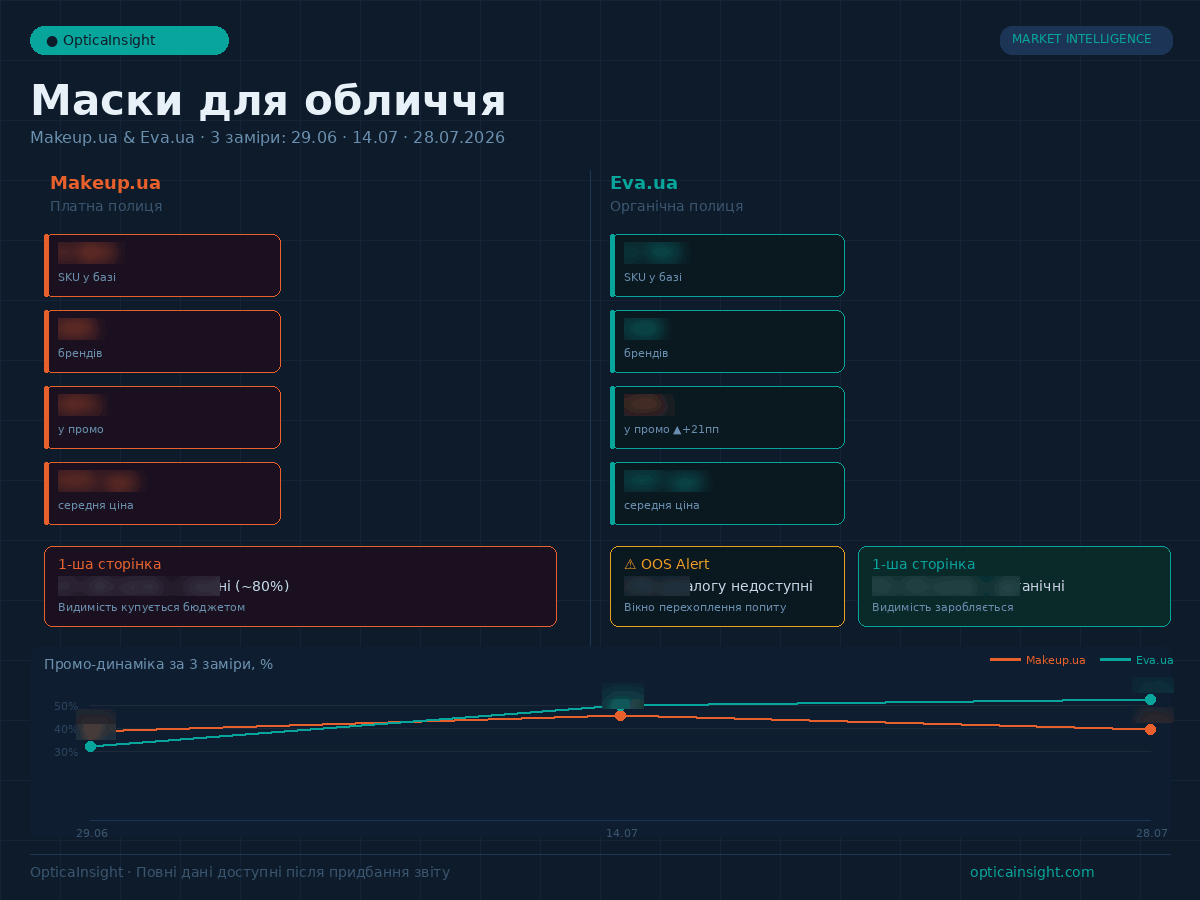Image resolution: width=1200 pixels, height=900 pixels.
Task: Click 'Промо-динаміка за 3 заміри, %' chart title
Action: click(158, 664)
